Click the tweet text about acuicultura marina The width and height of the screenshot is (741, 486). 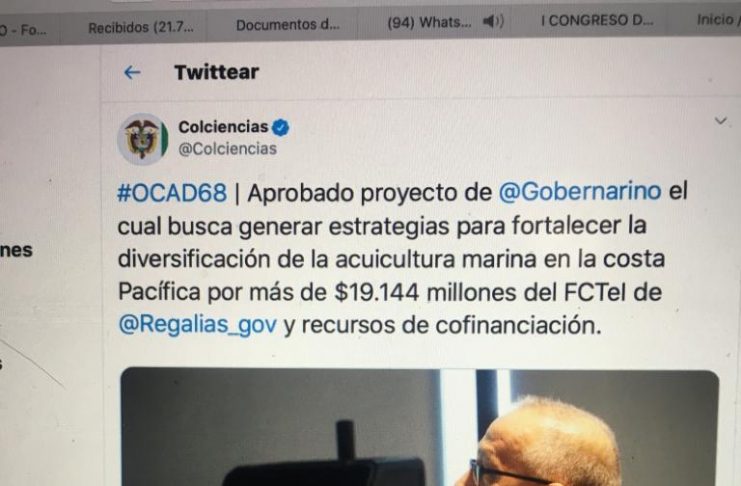(x=402, y=259)
